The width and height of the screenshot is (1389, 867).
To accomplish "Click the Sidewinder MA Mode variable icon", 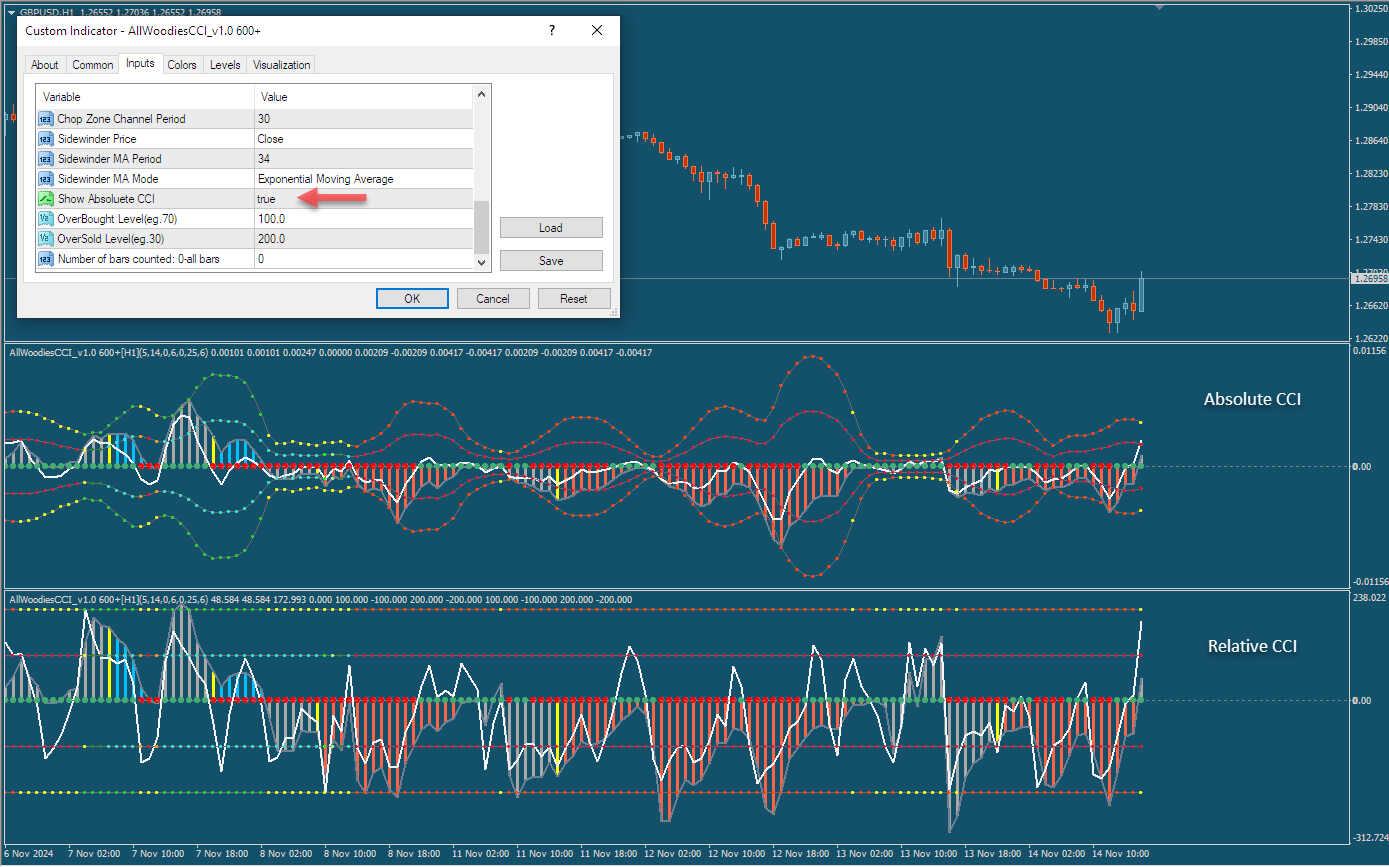I will coord(45,179).
